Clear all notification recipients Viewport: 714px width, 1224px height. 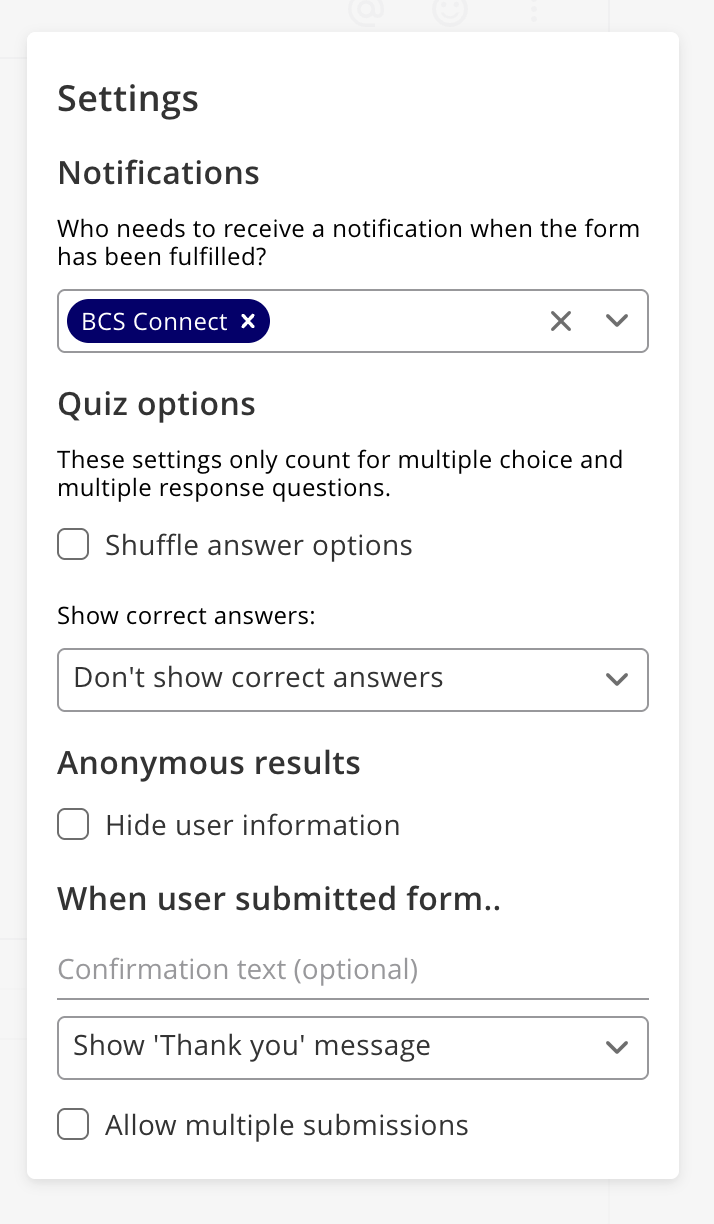(x=561, y=321)
